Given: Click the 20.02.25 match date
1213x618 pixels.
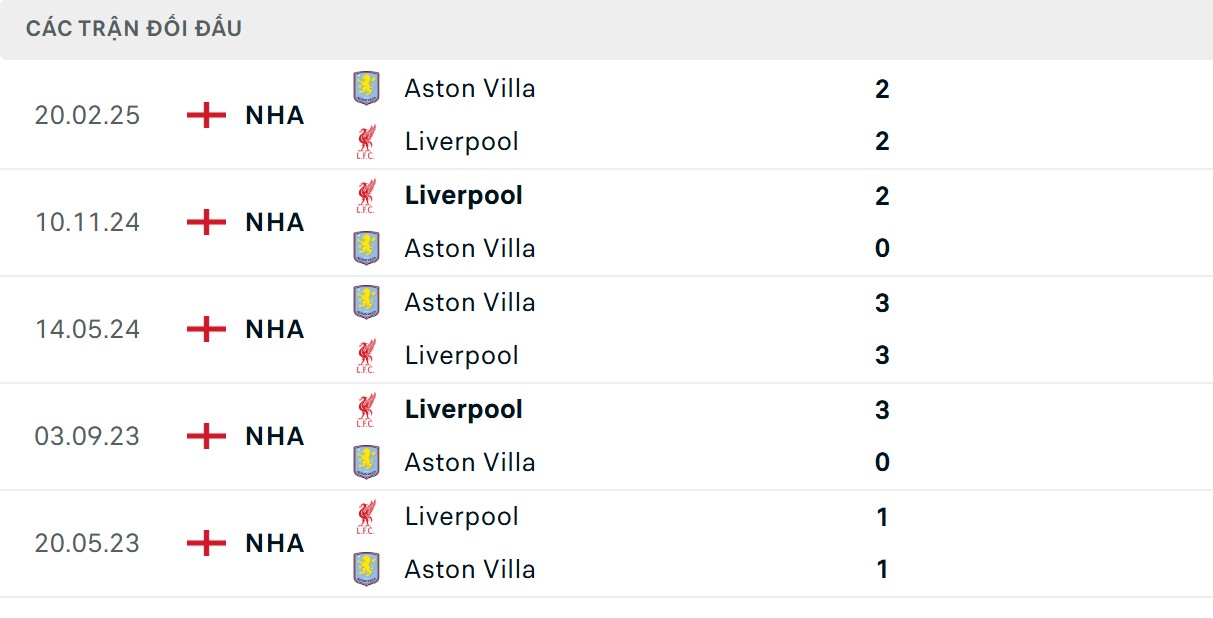Looking at the screenshot, I should point(87,115).
